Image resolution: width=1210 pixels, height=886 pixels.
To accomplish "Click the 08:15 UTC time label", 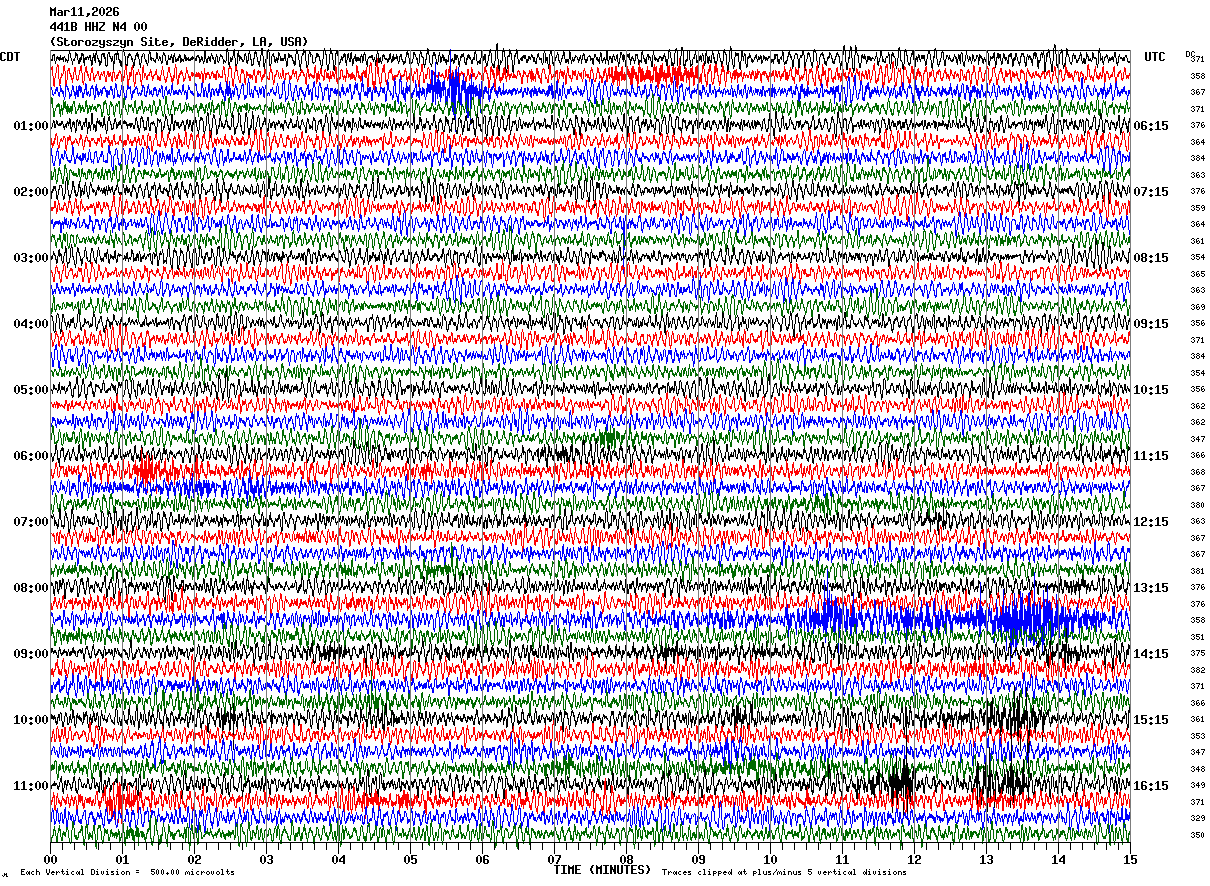I will point(1151,258).
